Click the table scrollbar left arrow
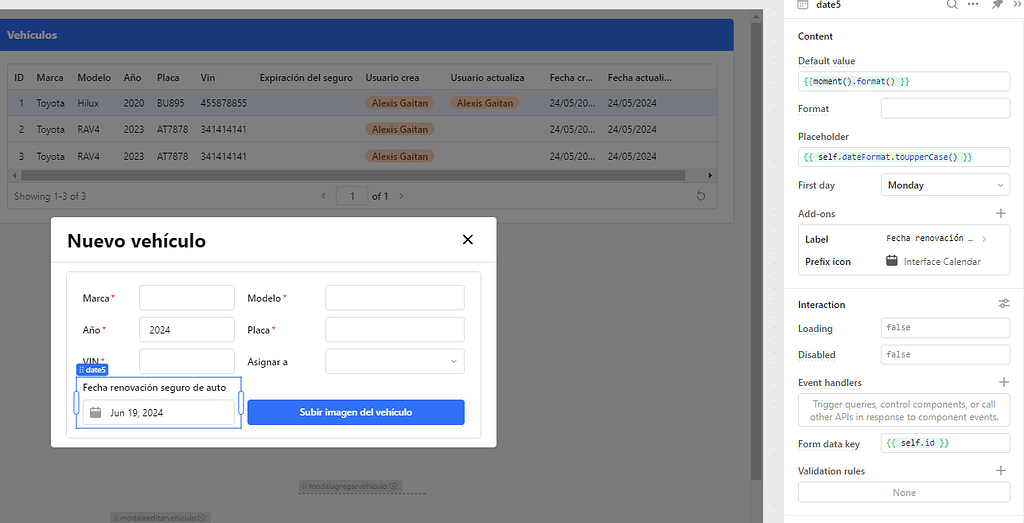 (14, 176)
